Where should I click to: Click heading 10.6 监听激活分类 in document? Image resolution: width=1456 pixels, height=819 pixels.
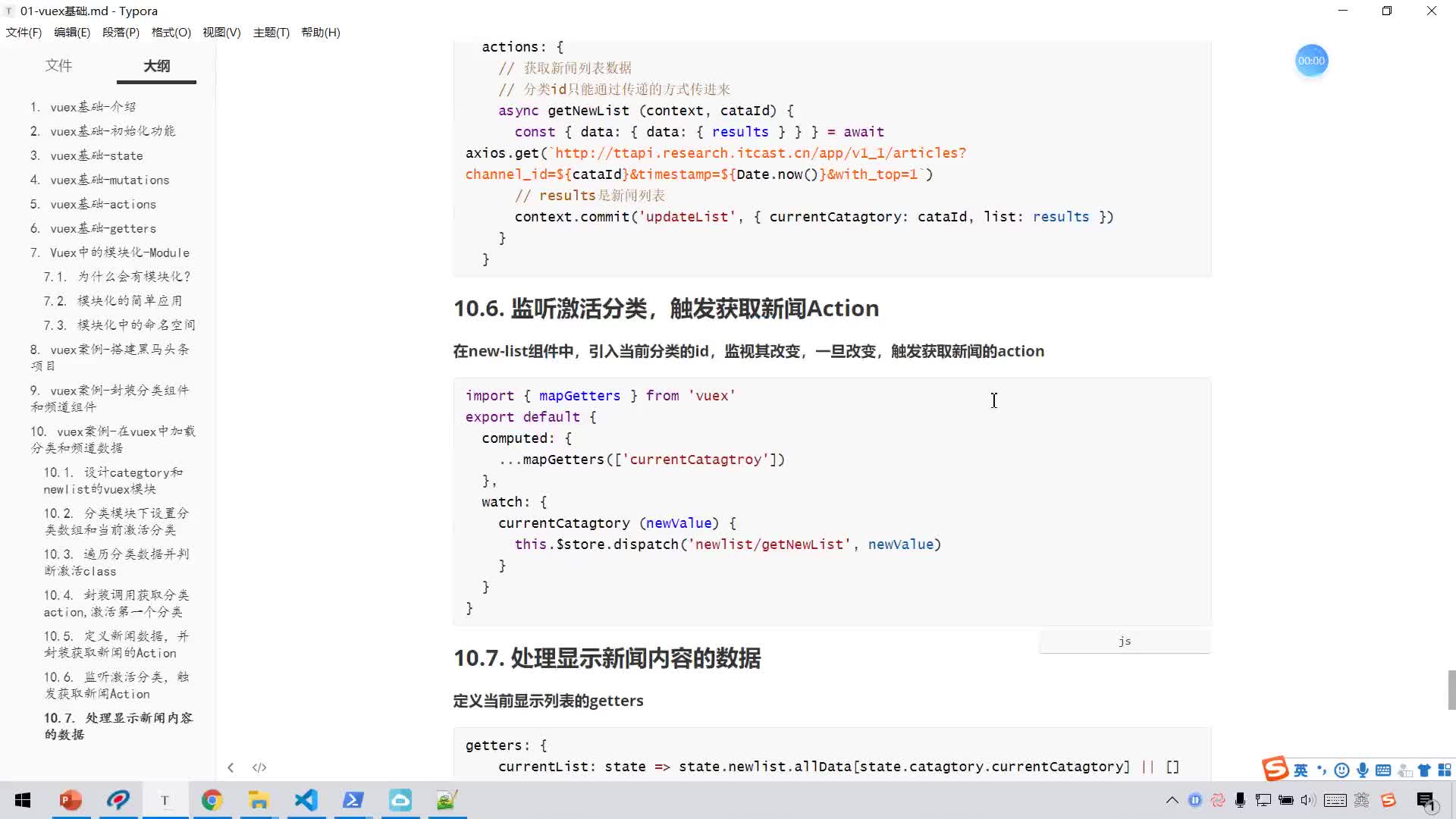pyautogui.click(x=667, y=309)
